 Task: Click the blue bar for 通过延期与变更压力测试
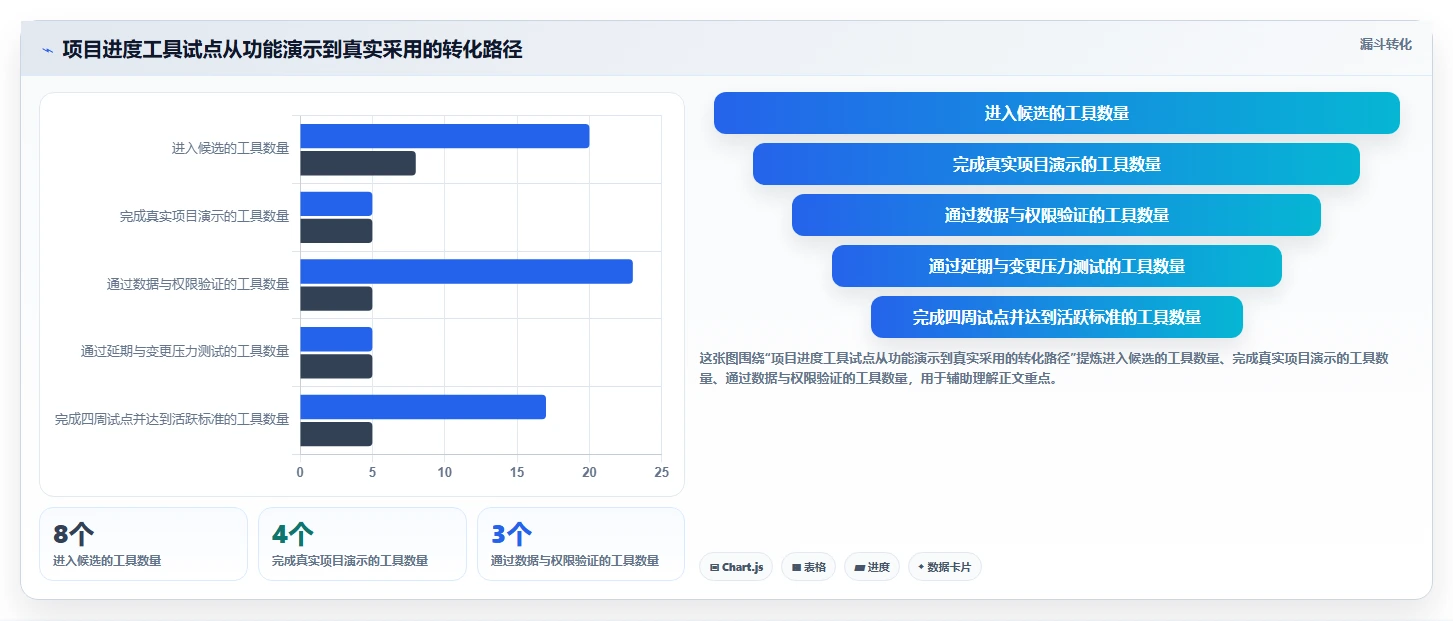click(x=336, y=339)
